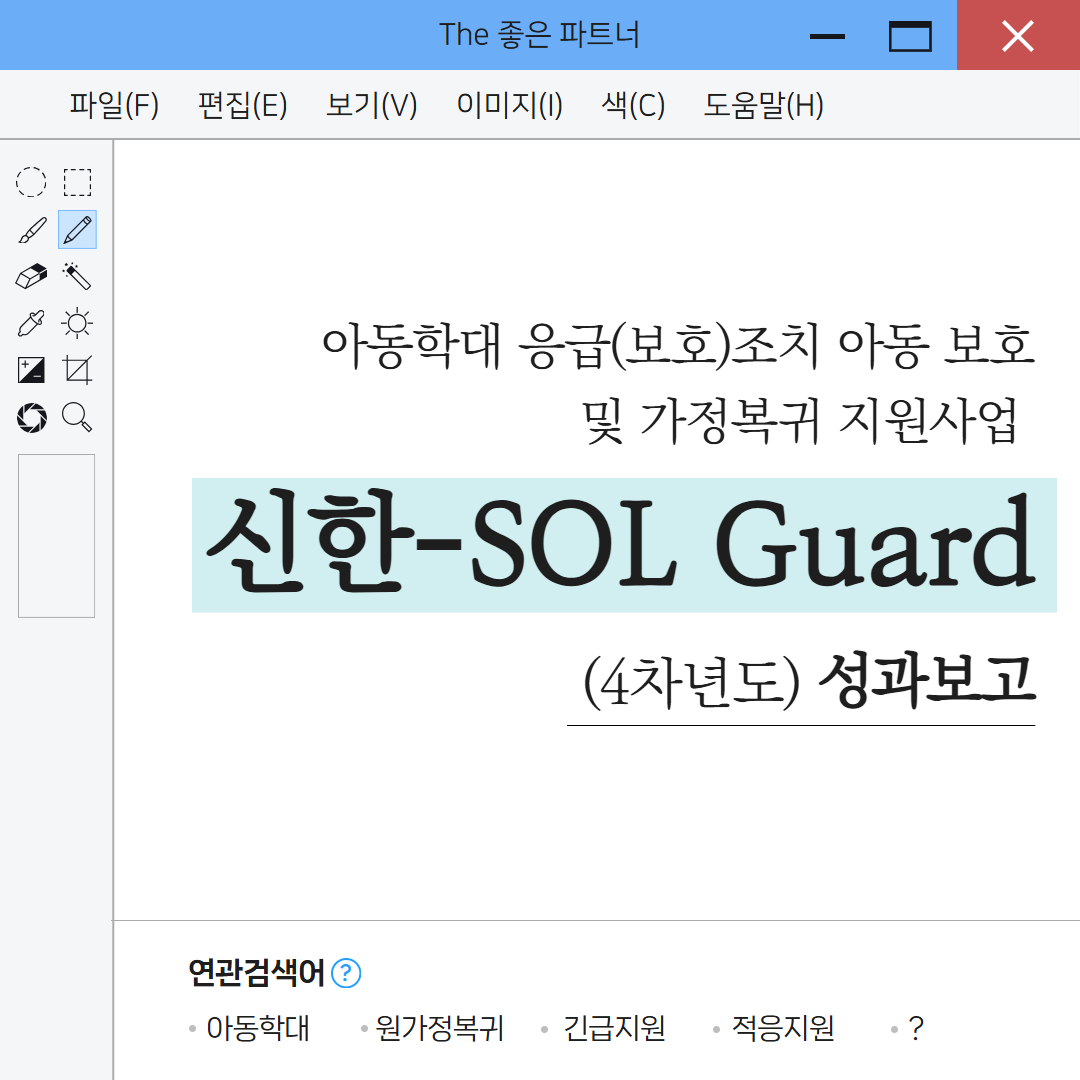
Task: Select the rectangular selection tool
Action: 77,183
